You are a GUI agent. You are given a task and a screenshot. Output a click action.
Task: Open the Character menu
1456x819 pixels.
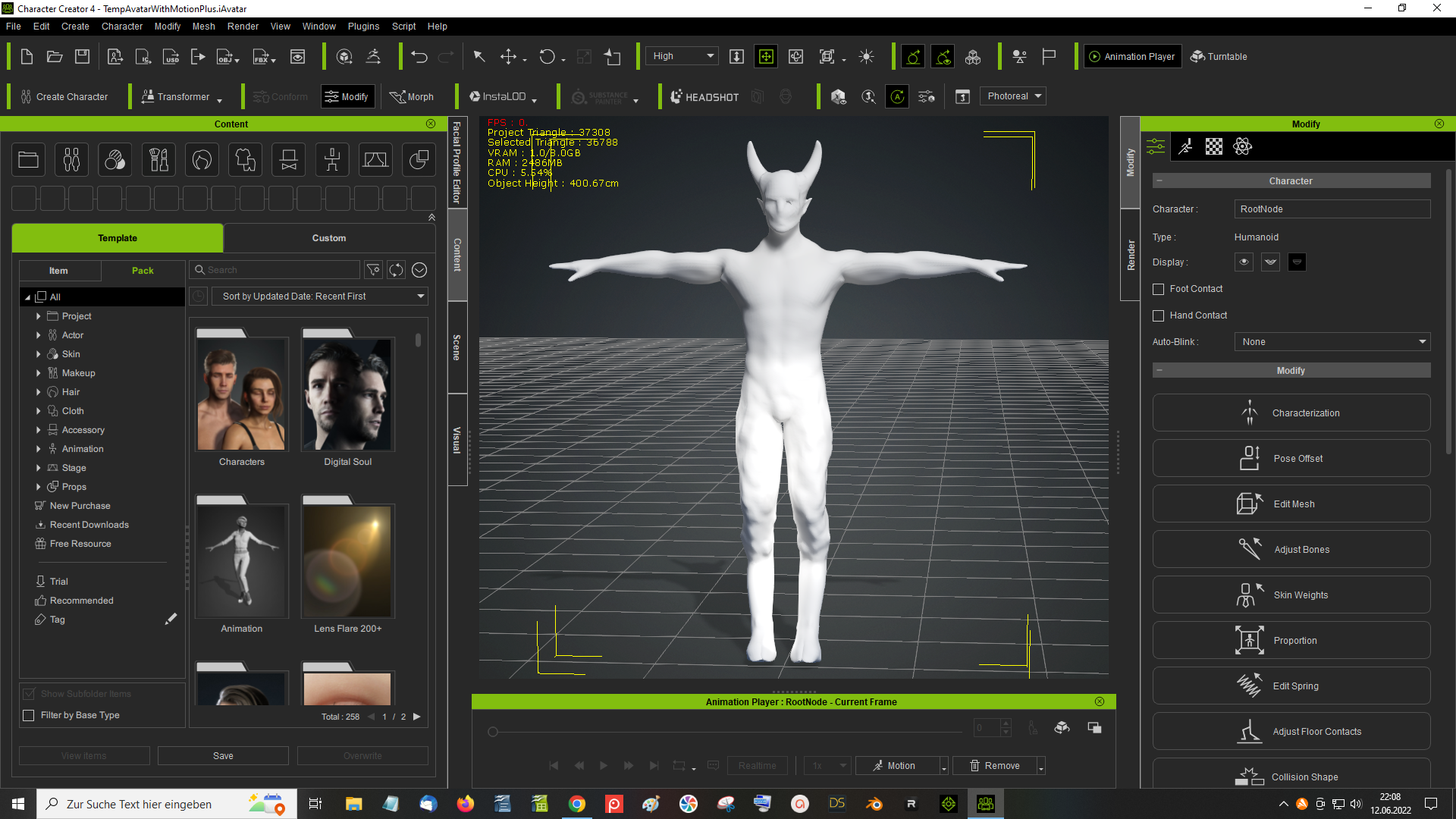coord(122,27)
